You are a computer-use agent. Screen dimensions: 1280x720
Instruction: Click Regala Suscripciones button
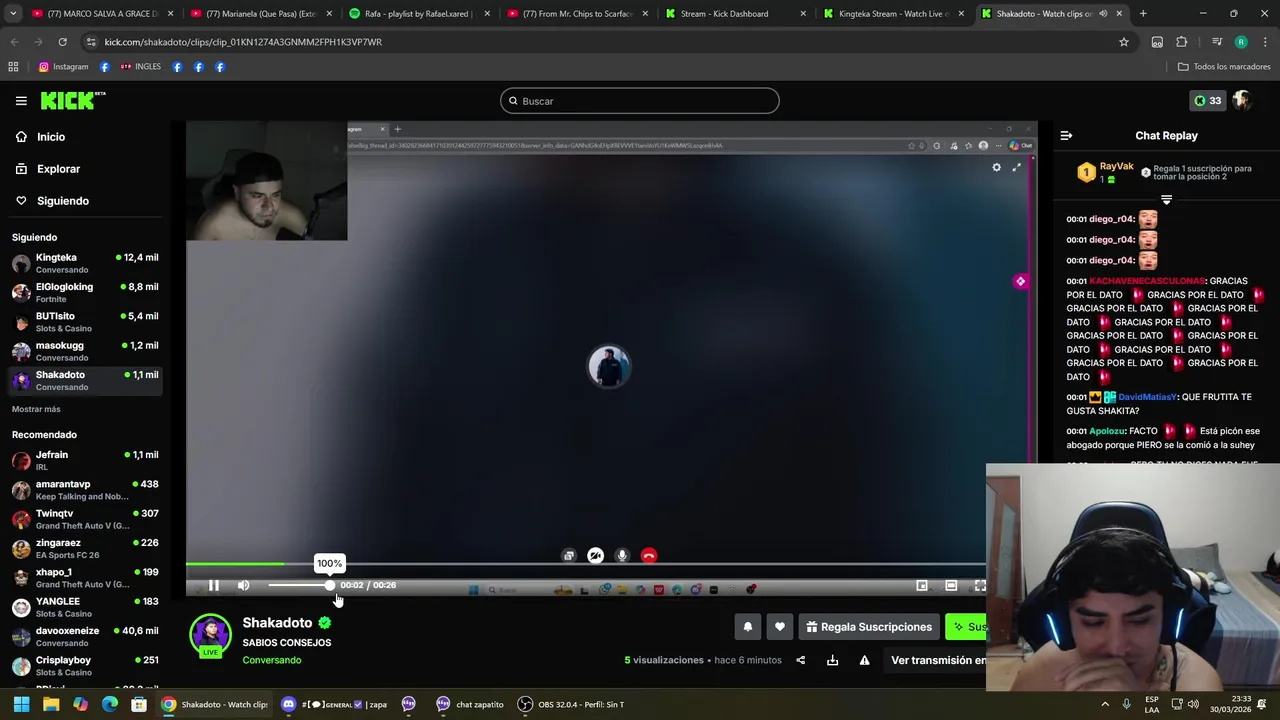pos(868,627)
